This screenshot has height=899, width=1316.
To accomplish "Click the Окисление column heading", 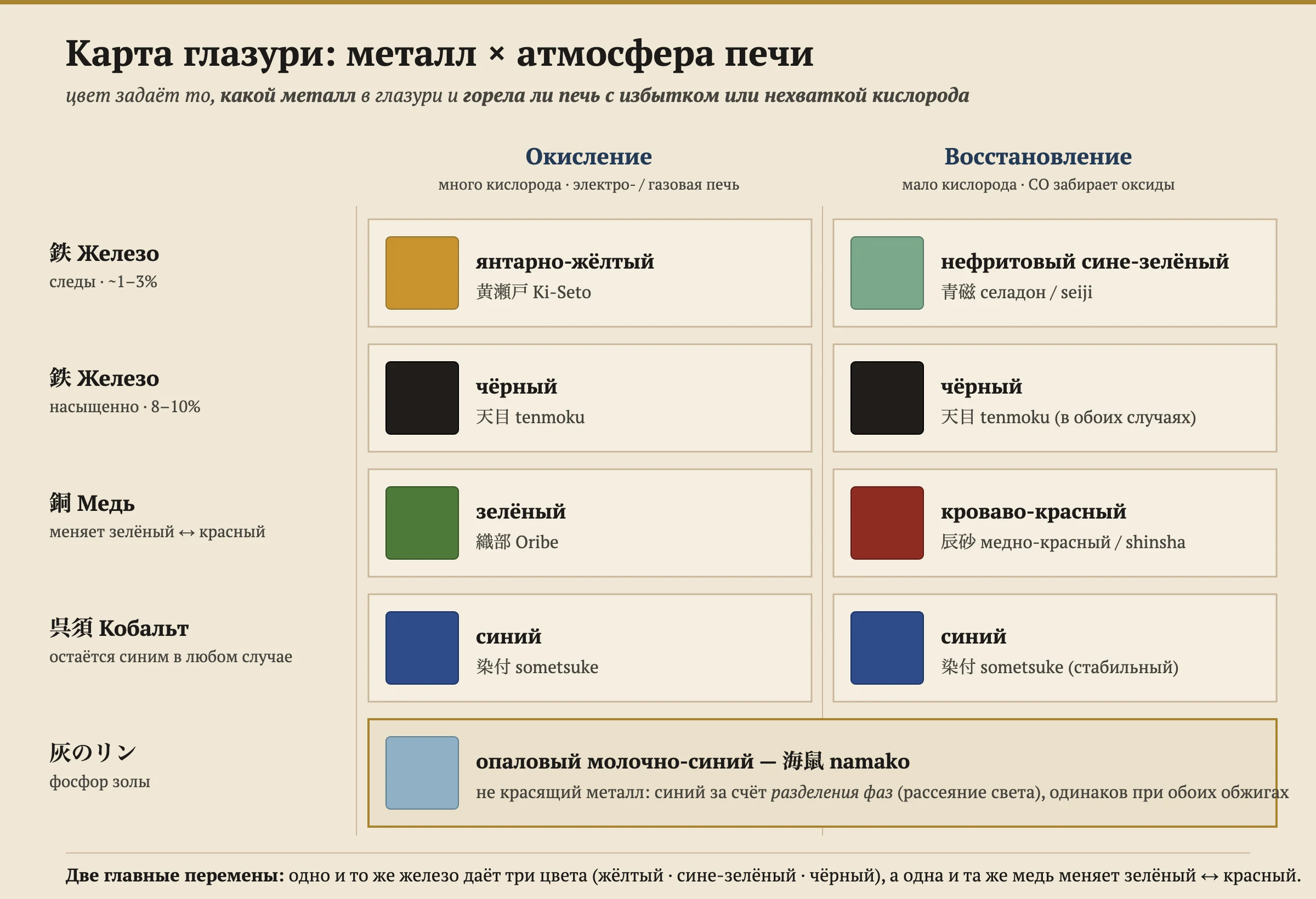I will tap(588, 157).
